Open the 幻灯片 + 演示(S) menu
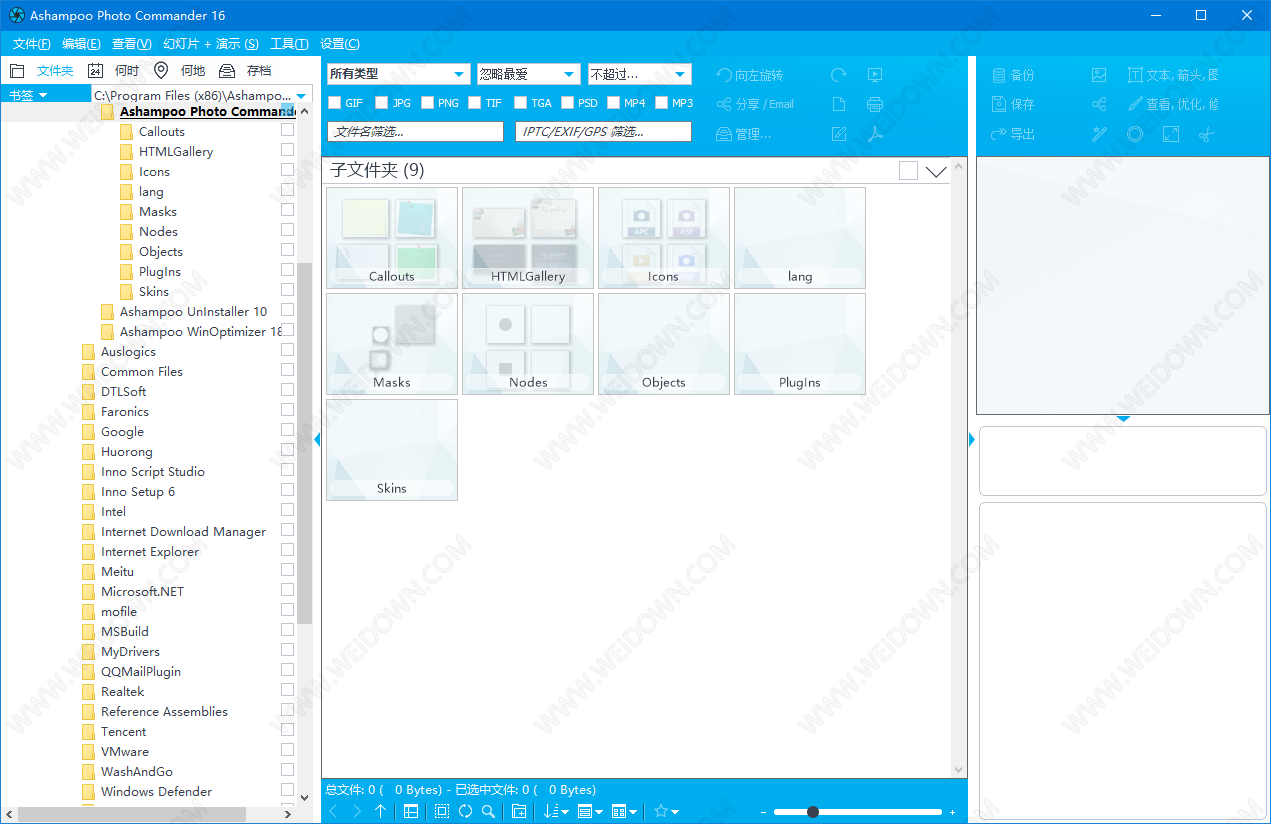Image resolution: width=1271 pixels, height=824 pixels. point(211,44)
